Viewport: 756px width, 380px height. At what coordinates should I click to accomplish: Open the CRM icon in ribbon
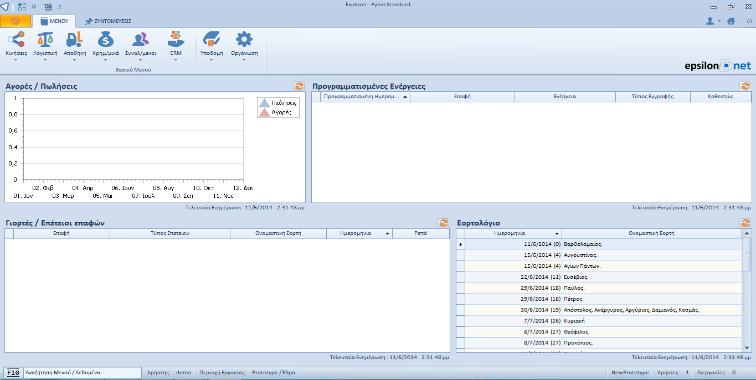pyautogui.click(x=176, y=40)
